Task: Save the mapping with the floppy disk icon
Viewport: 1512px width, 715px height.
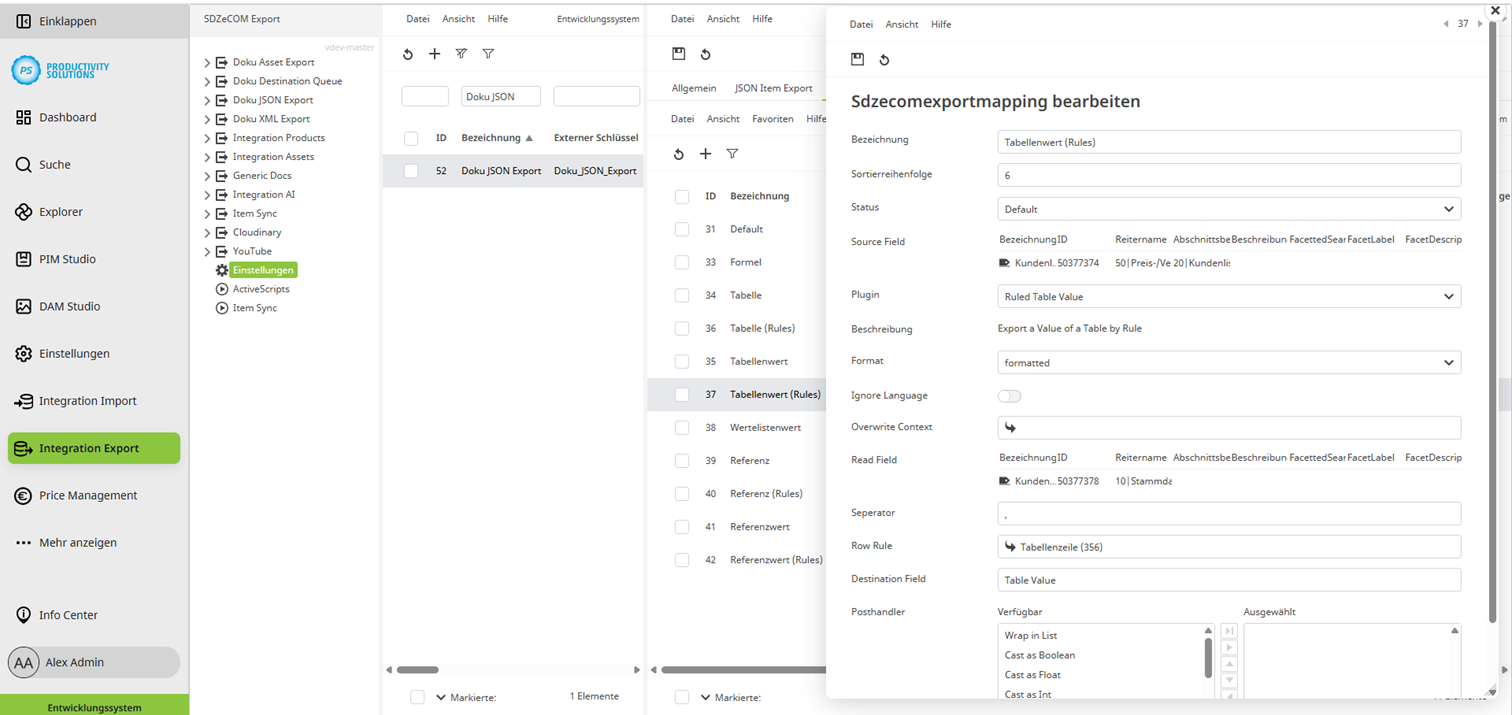Action: point(857,59)
